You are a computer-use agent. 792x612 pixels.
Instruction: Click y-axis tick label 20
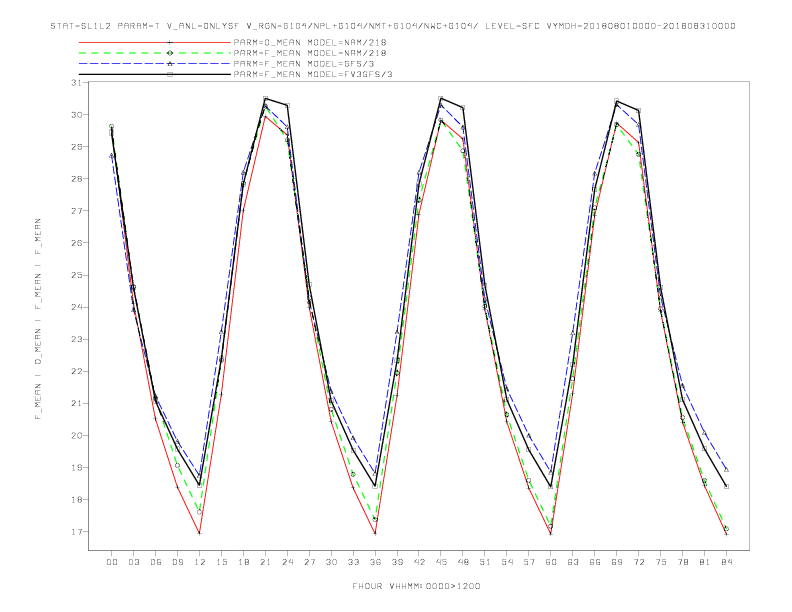(76, 435)
